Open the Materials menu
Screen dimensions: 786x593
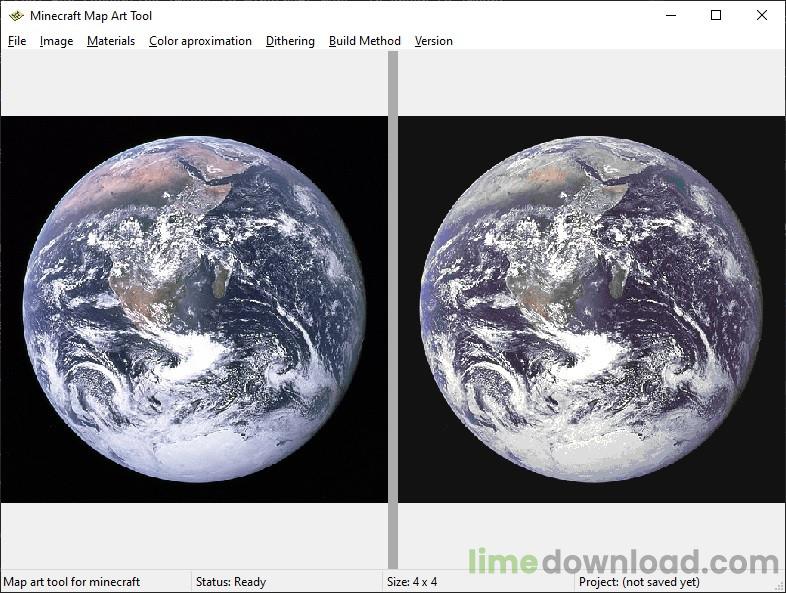[x=111, y=41]
